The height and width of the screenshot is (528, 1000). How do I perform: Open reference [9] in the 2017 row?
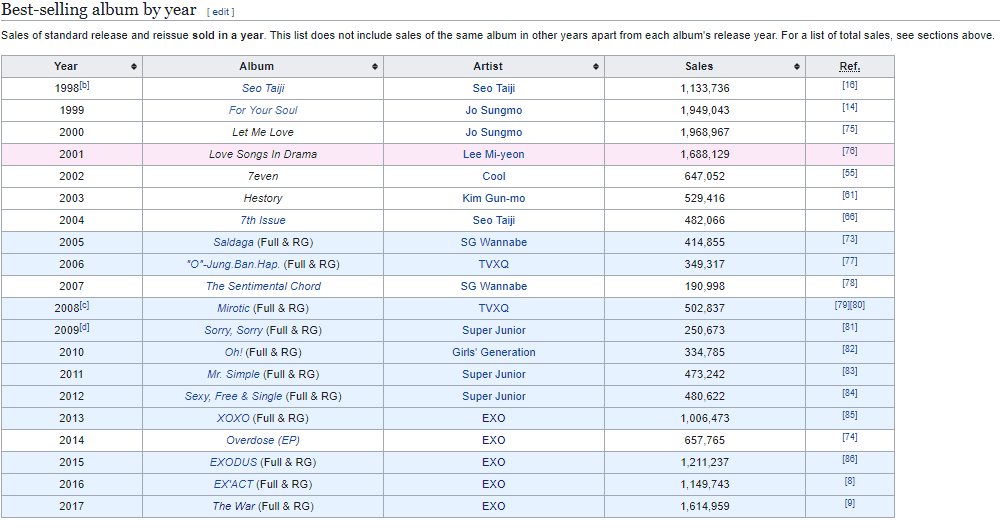(x=849, y=503)
